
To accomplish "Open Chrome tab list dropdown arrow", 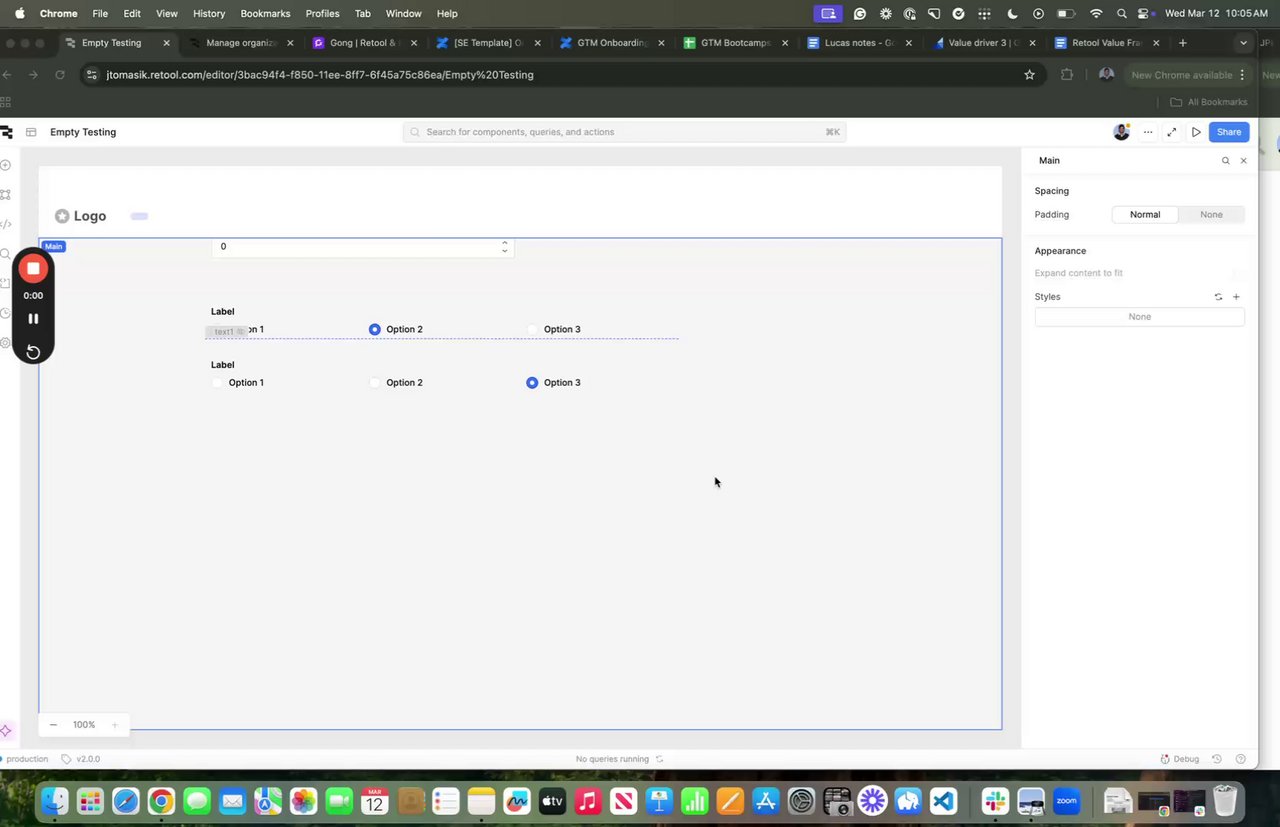I will (1243, 43).
